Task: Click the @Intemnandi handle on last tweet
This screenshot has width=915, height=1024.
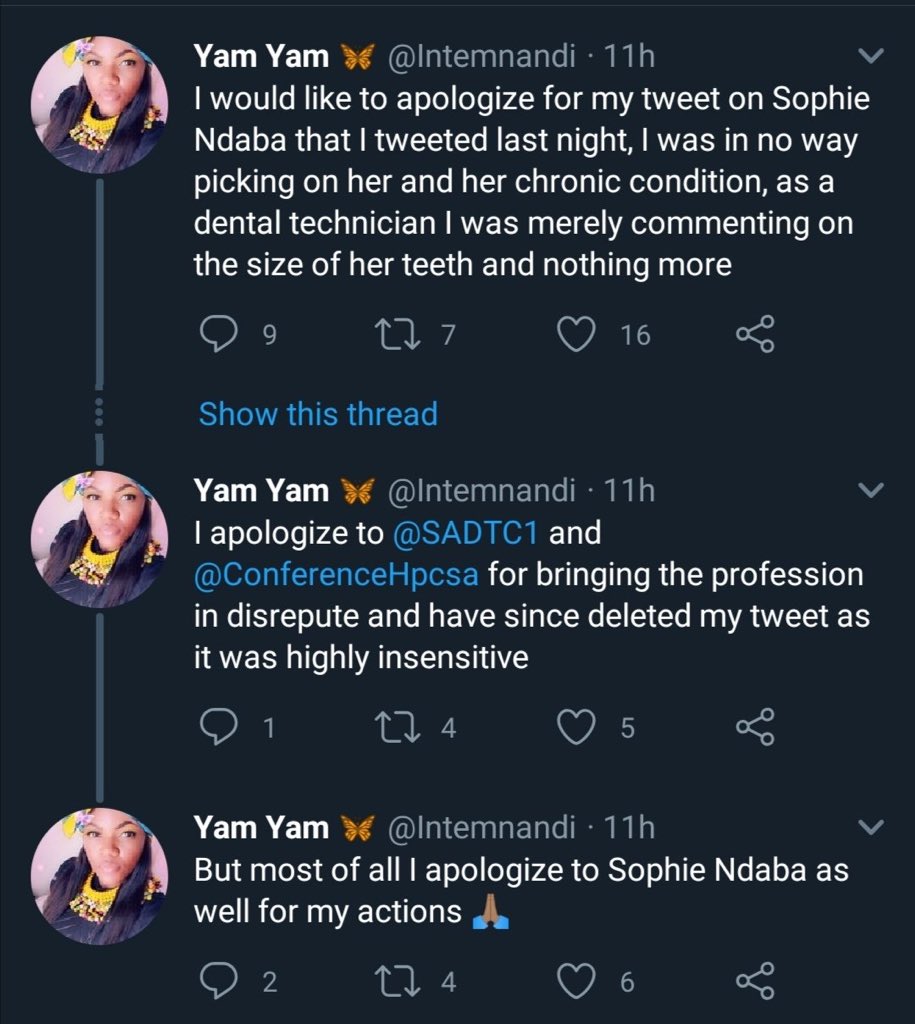Action: click(x=480, y=827)
